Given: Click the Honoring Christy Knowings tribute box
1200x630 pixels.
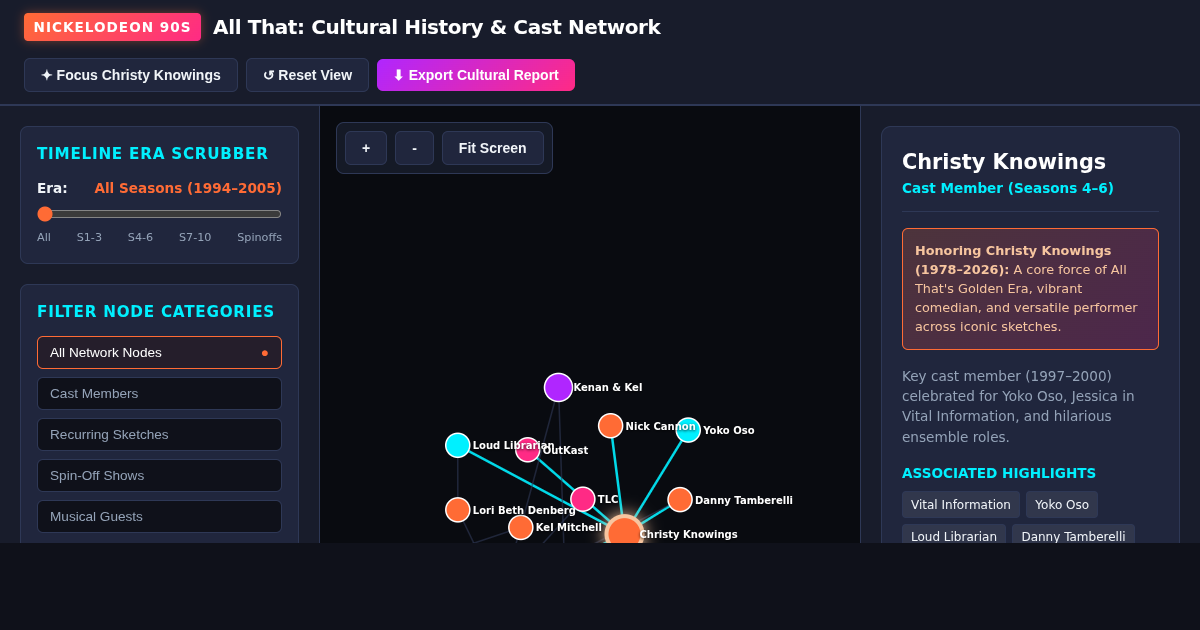Looking at the screenshot, I should (1030, 289).
